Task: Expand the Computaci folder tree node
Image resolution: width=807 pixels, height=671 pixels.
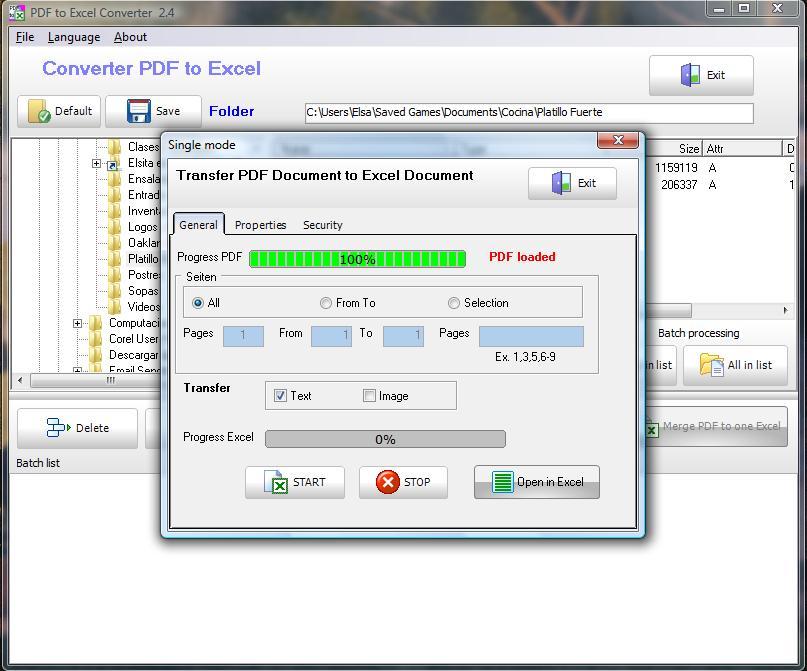Action: tap(77, 323)
